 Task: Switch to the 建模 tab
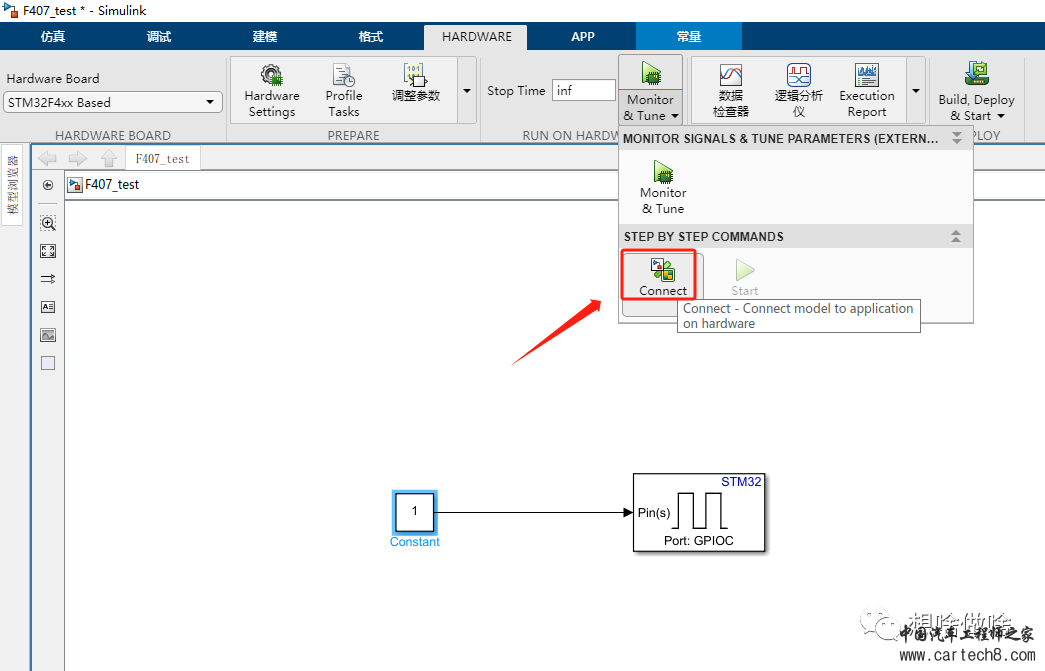(x=265, y=37)
